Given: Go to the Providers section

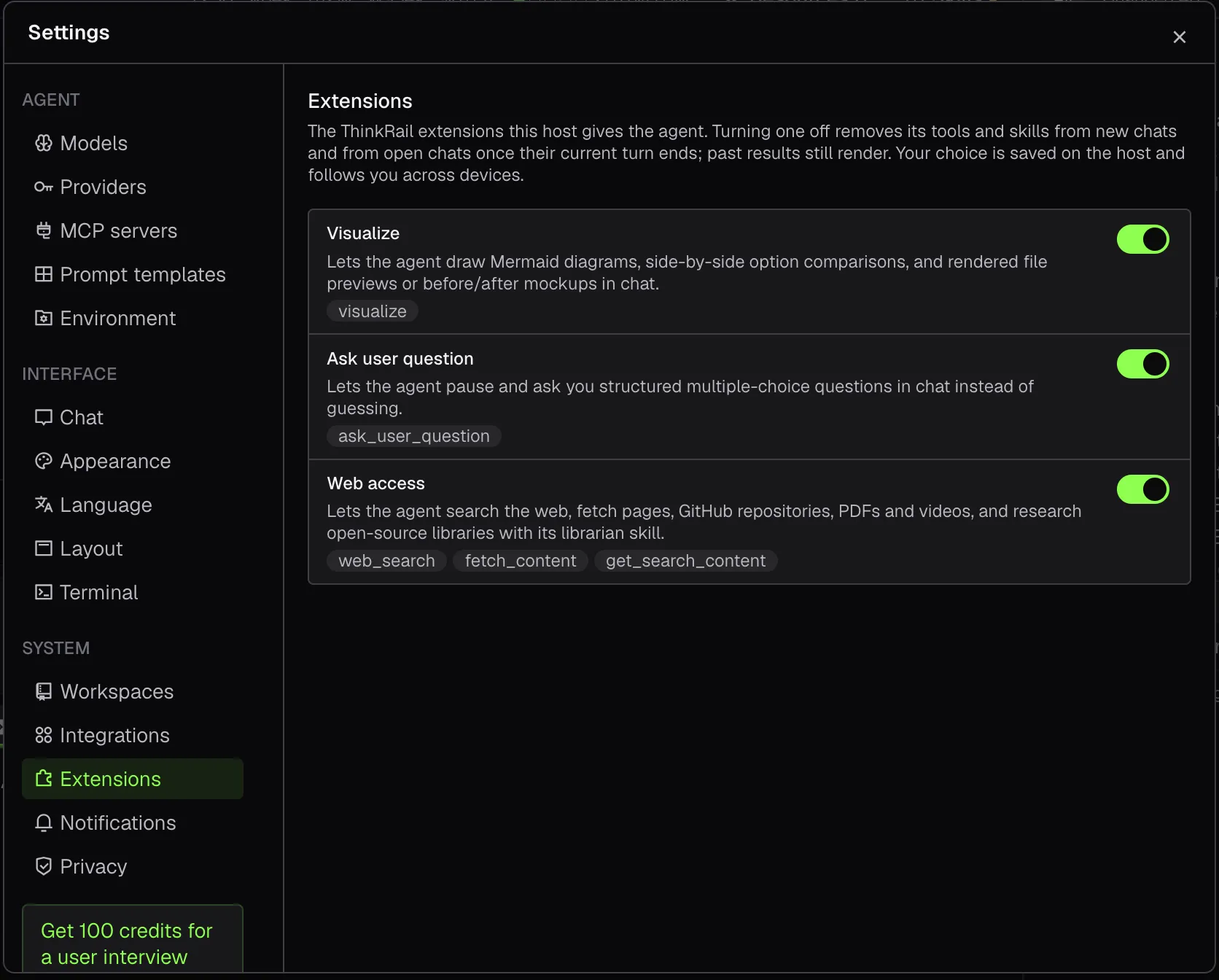Looking at the screenshot, I should click(x=133, y=187).
